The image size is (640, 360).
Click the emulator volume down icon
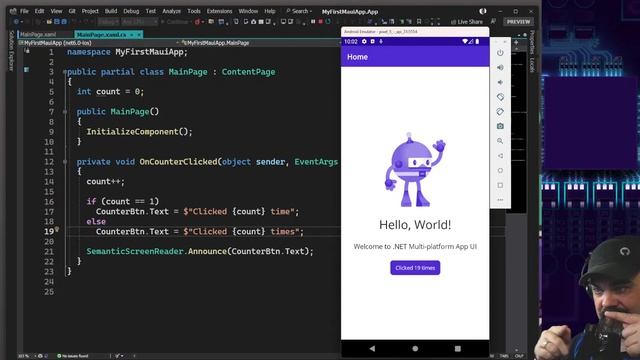(x=500, y=82)
